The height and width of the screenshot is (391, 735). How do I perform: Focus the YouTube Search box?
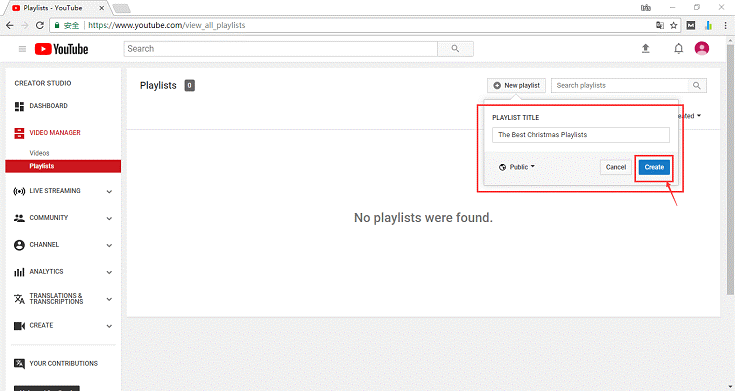click(x=281, y=49)
